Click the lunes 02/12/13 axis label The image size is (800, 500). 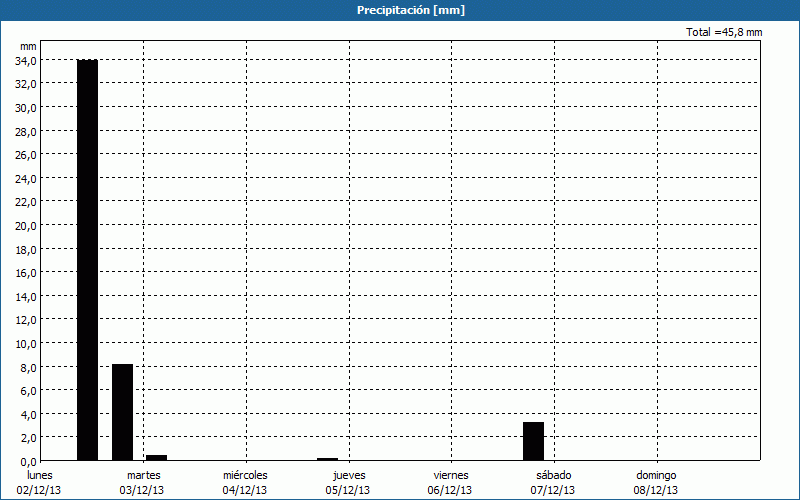click(39, 483)
